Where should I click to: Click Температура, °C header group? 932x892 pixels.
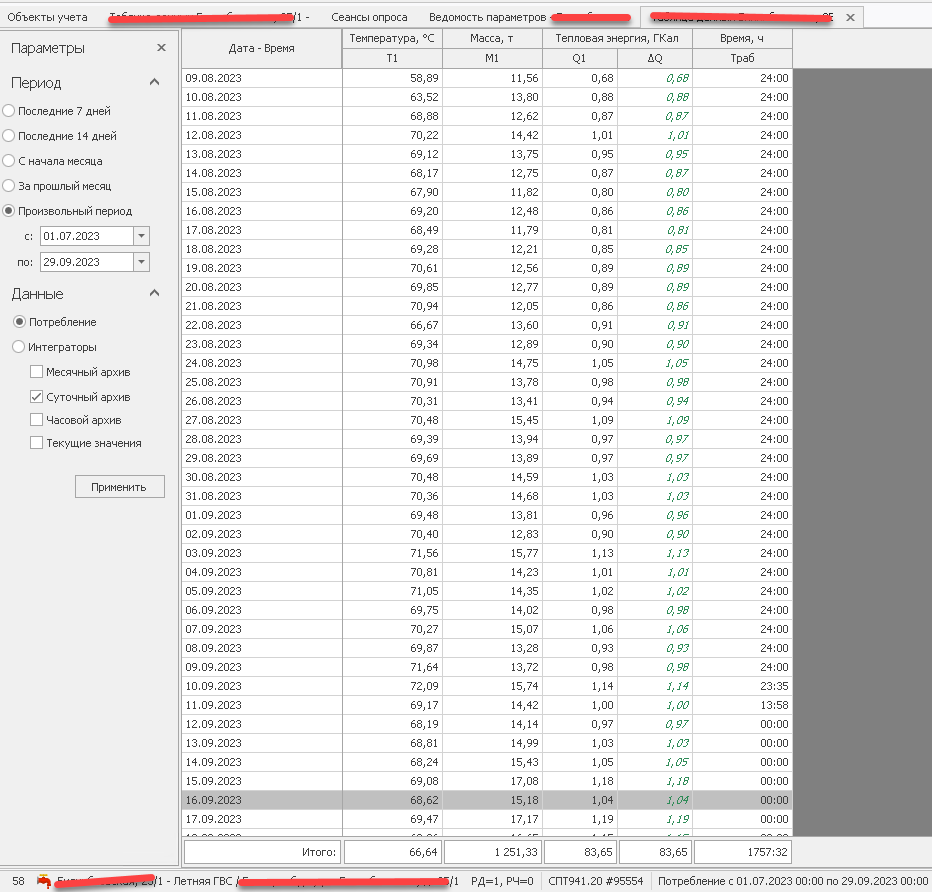pyautogui.click(x=392, y=39)
